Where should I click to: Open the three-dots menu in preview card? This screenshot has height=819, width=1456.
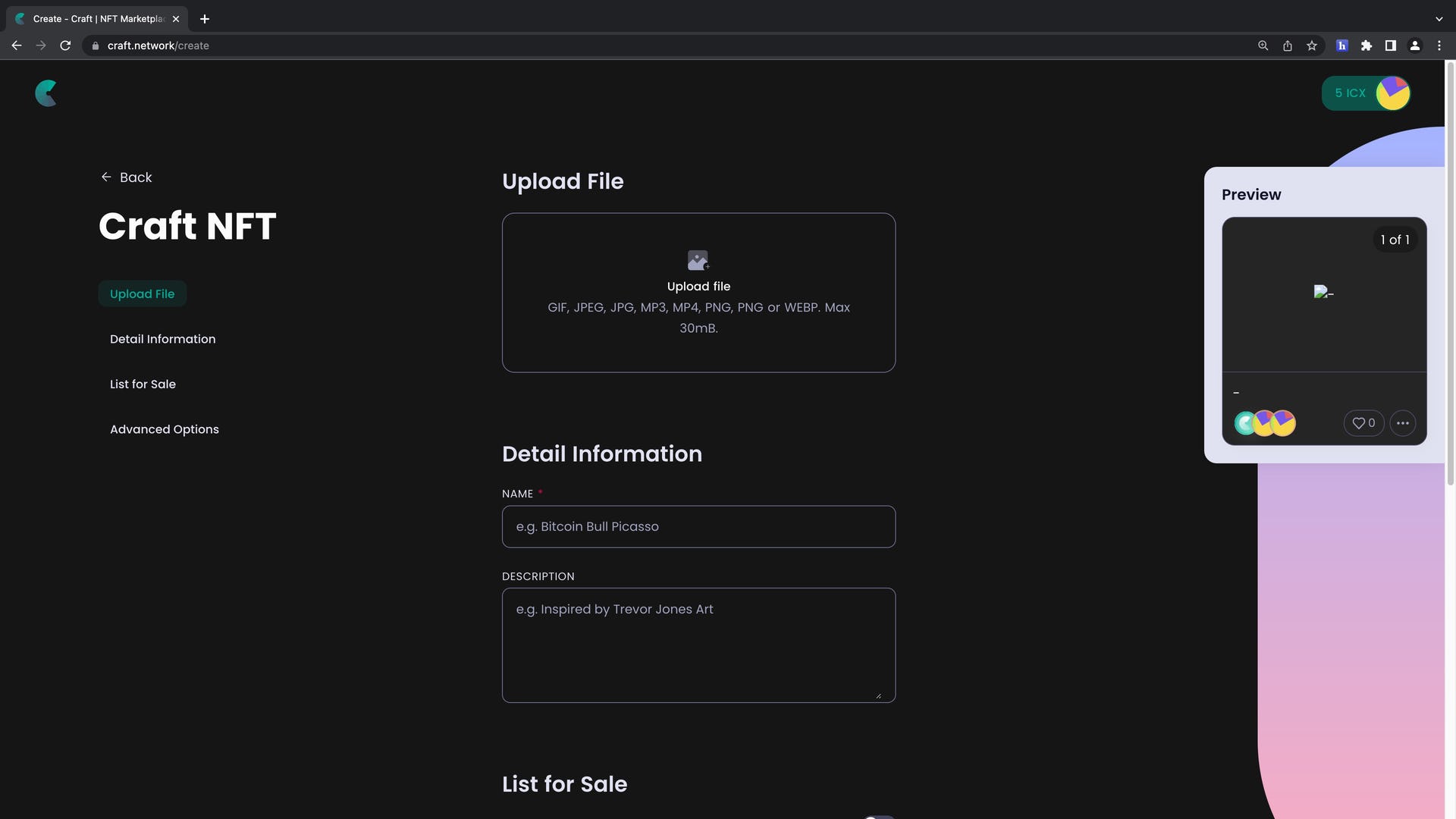[x=1403, y=423]
